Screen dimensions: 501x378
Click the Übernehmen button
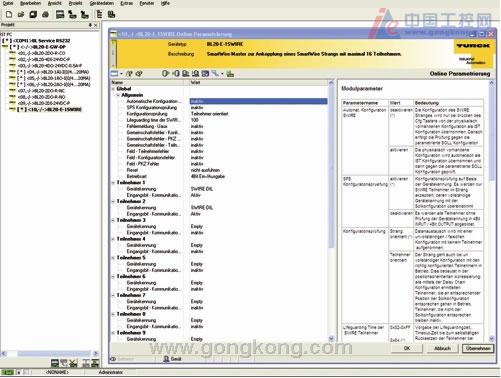pyautogui.click(x=478, y=348)
